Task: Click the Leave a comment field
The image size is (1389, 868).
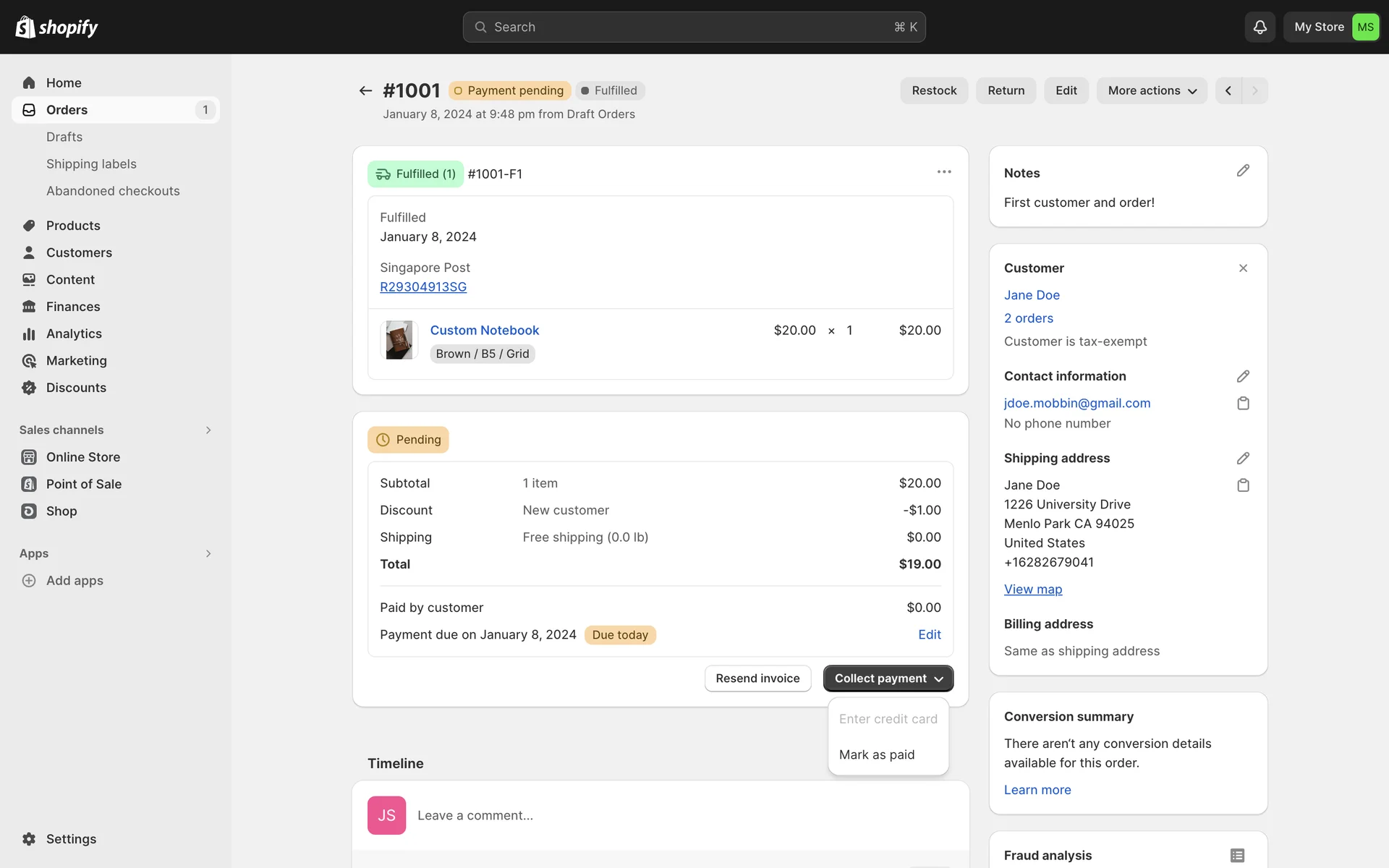Action: click(x=651, y=815)
